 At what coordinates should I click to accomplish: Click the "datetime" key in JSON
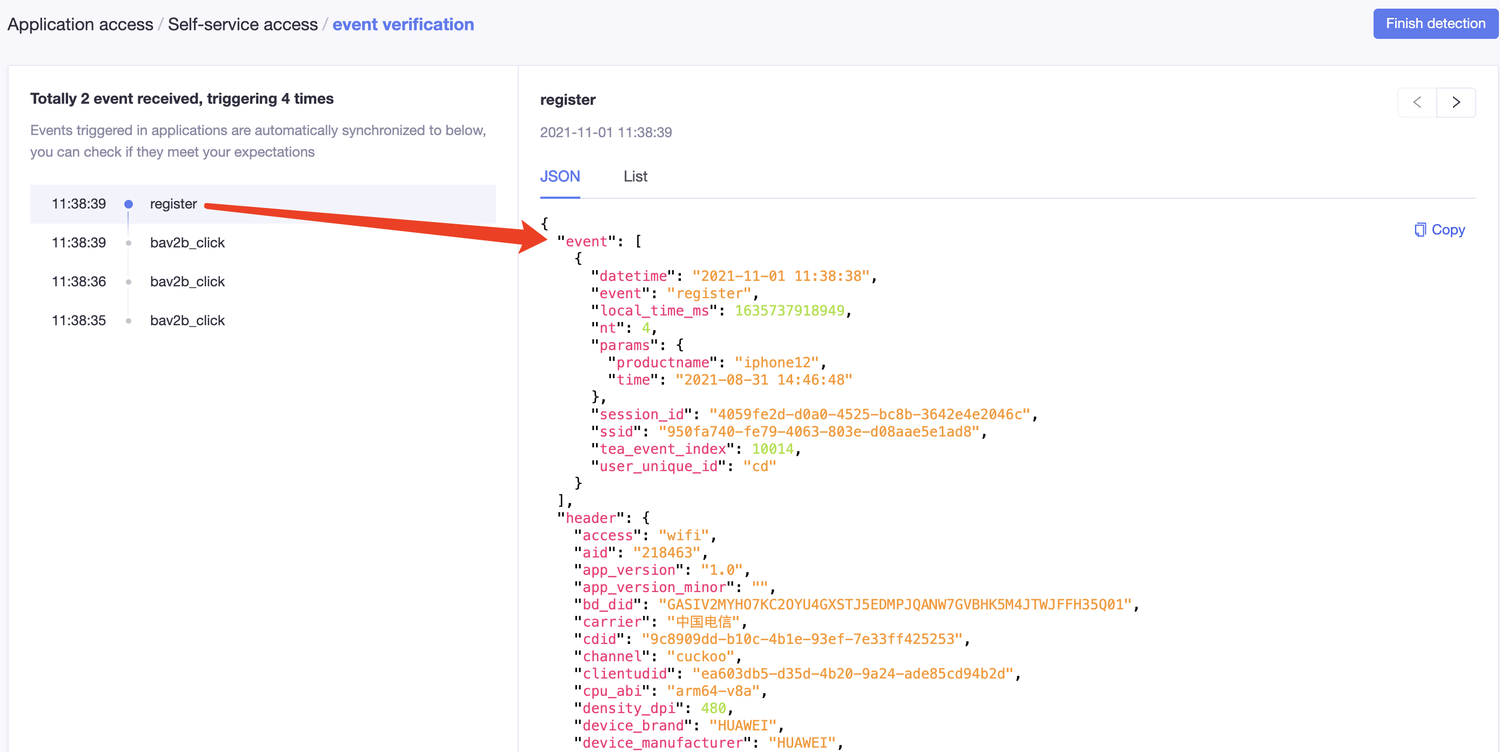(634, 276)
